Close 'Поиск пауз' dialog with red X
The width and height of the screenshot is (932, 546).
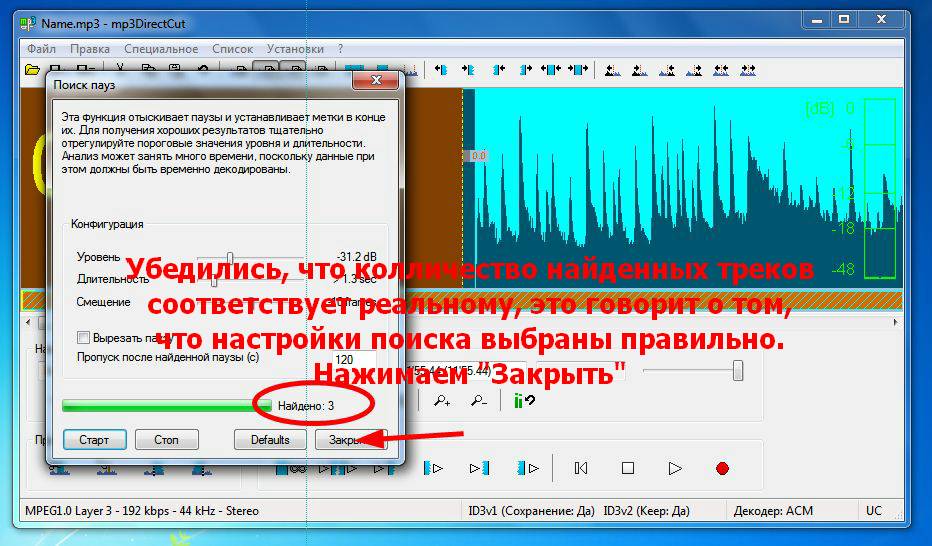coord(376,80)
